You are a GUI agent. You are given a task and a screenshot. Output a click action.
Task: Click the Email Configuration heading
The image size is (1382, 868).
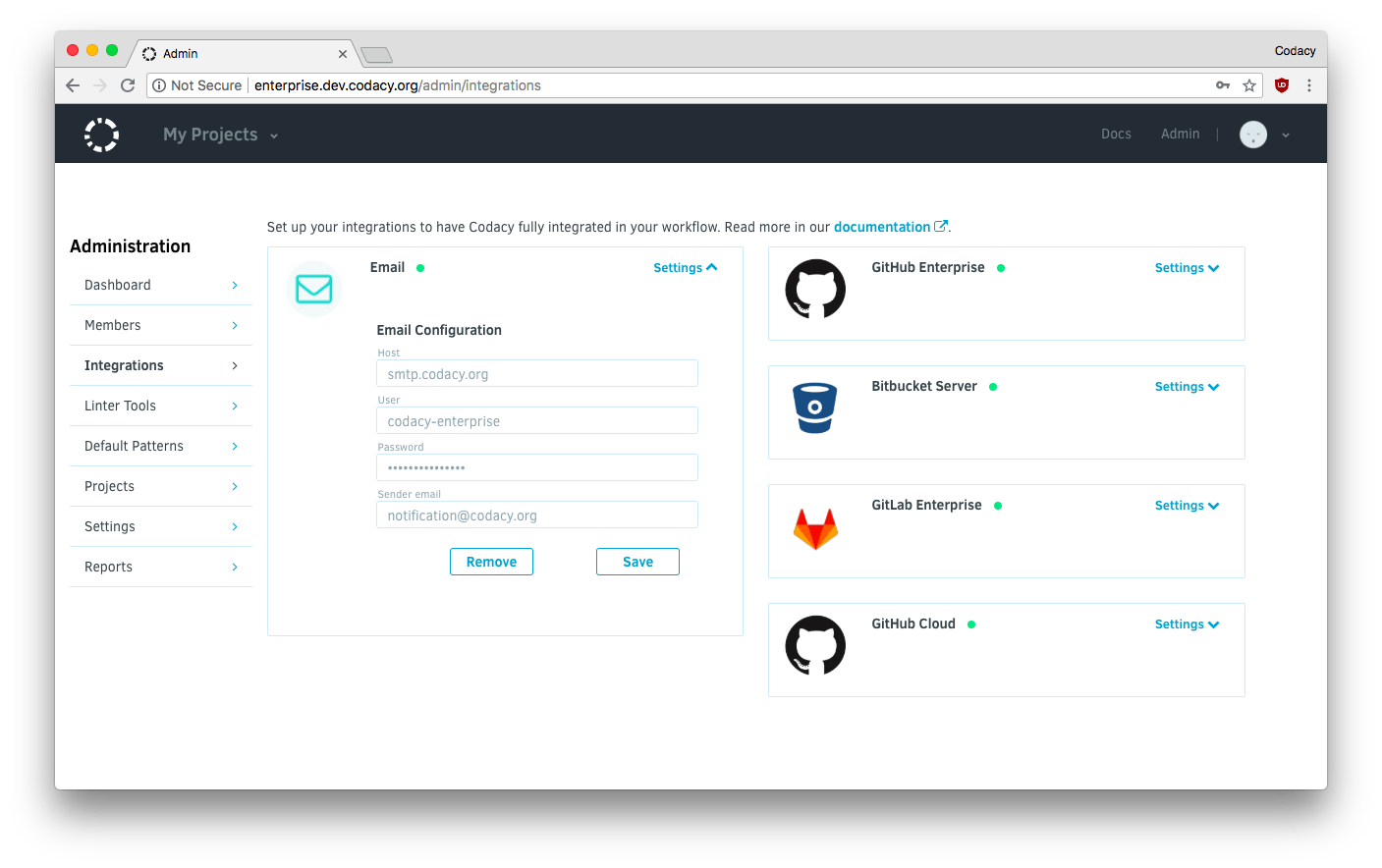[439, 330]
